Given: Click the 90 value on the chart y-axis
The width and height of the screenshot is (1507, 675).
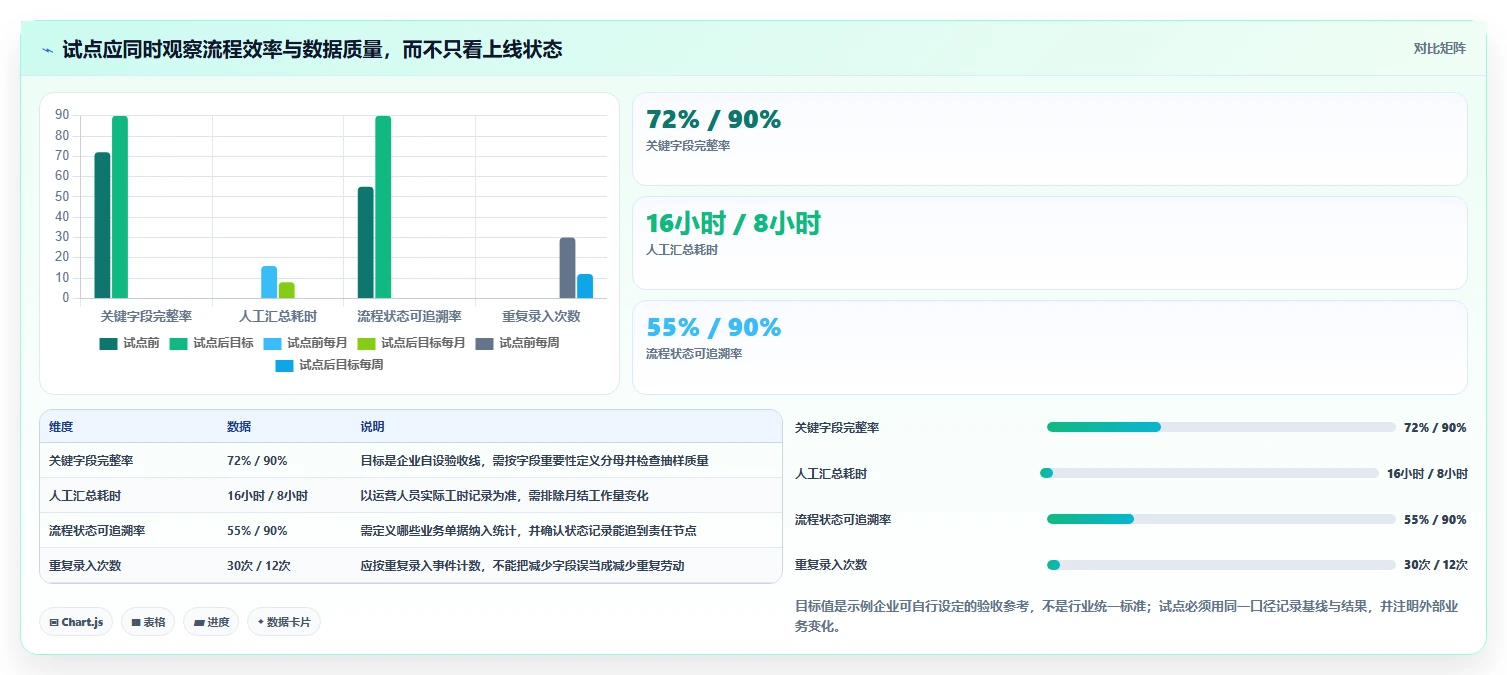Looking at the screenshot, I should pyautogui.click(x=62, y=115).
